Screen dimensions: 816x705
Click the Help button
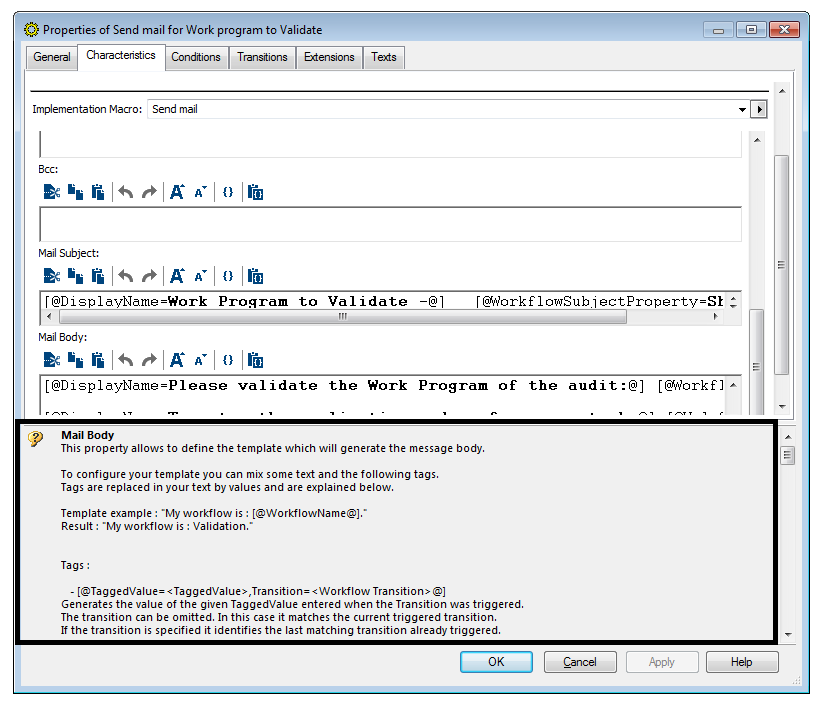pyautogui.click(x=742, y=662)
